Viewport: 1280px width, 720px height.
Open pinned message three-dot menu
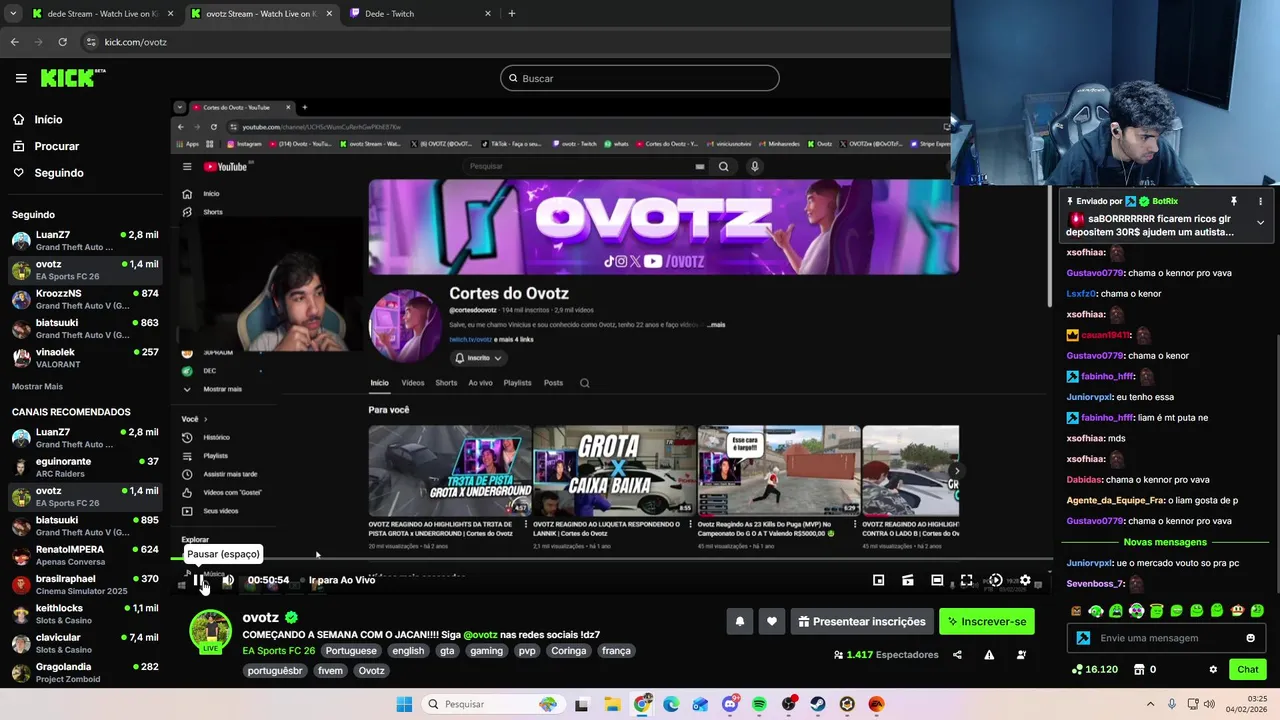(x=1260, y=201)
